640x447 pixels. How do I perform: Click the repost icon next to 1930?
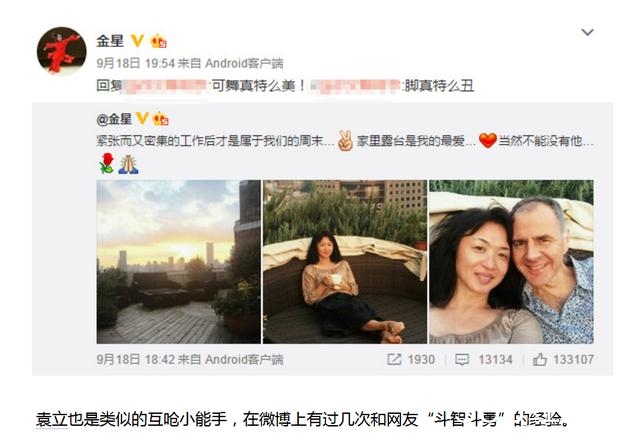click(394, 359)
